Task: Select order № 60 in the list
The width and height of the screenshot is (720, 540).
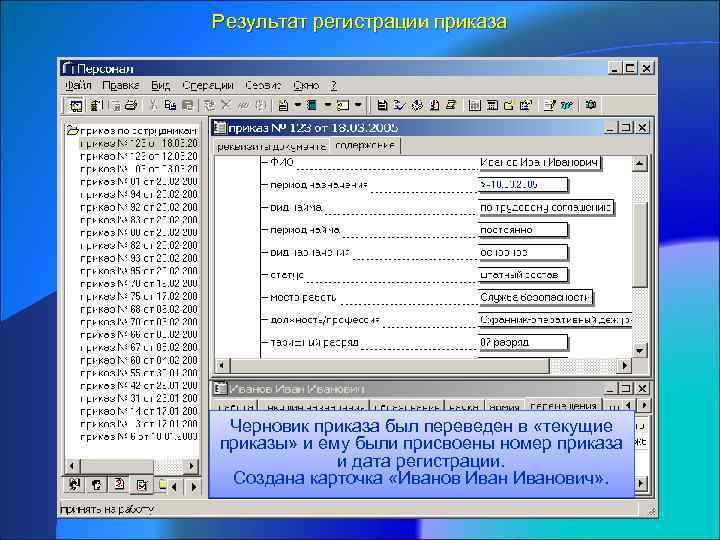Action: tap(139, 360)
